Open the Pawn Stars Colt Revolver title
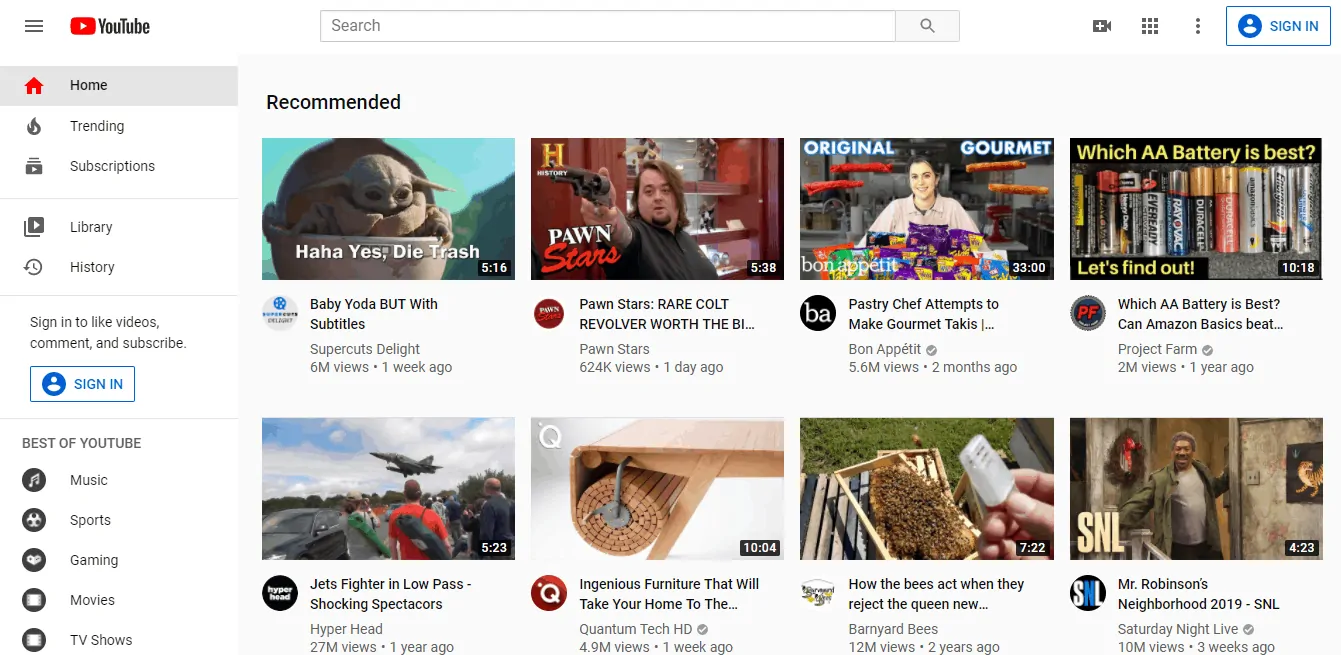This screenshot has width=1341, height=655. (666, 314)
